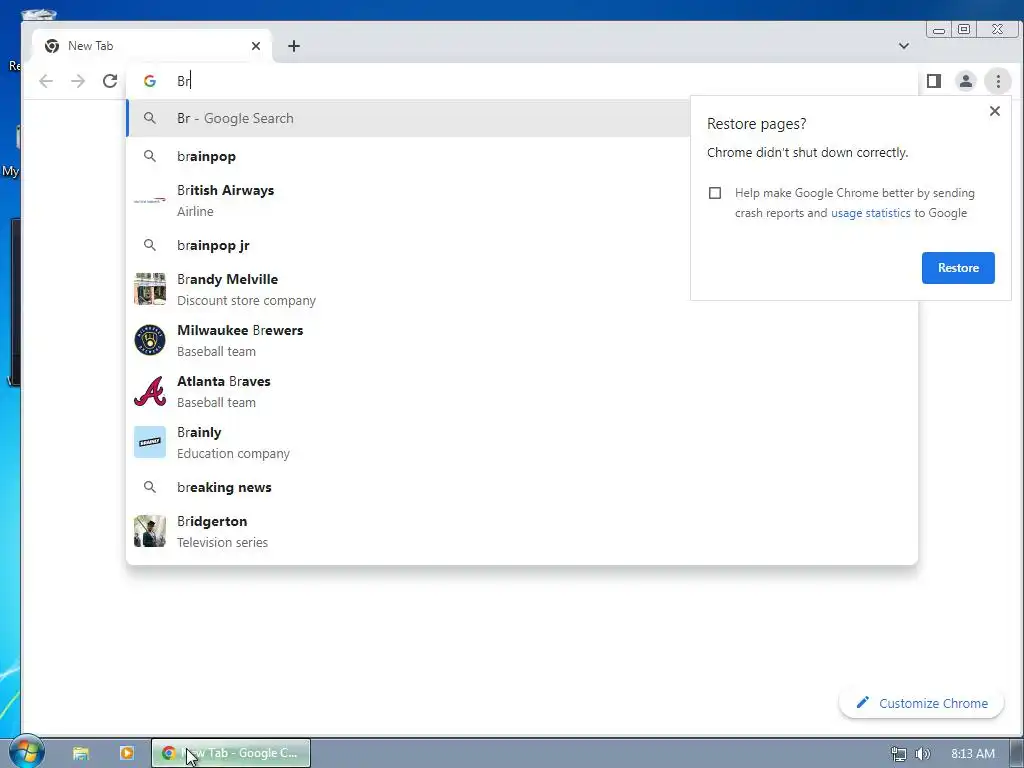Select the Brainly suggestion text
1024x768 pixels.
click(199, 432)
